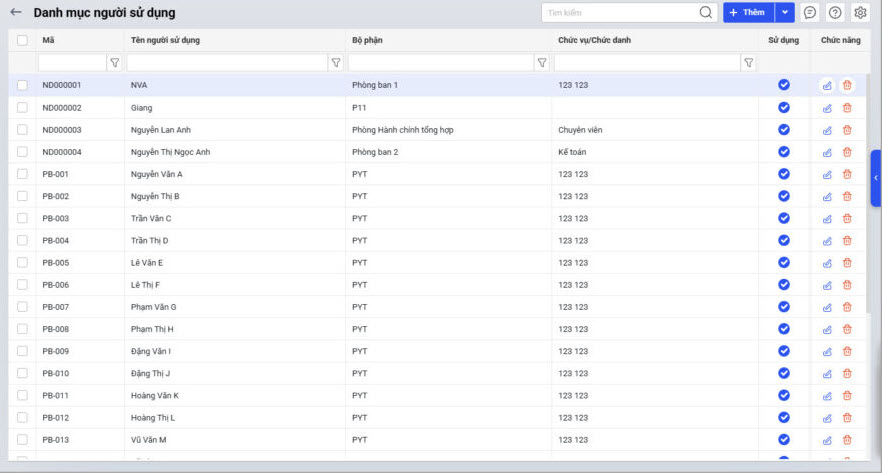Click the Tìm kiếm search field
Viewport: 882px width, 473px height.
click(620, 13)
